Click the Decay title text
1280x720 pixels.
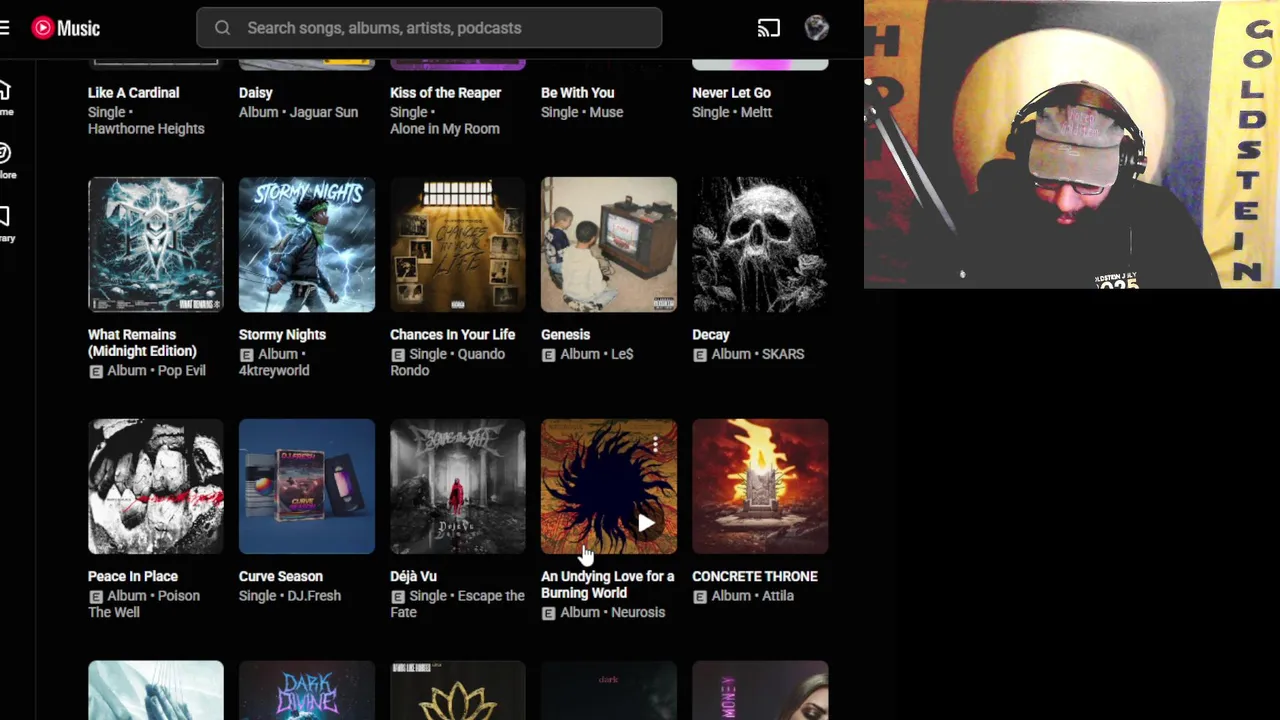click(711, 334)
